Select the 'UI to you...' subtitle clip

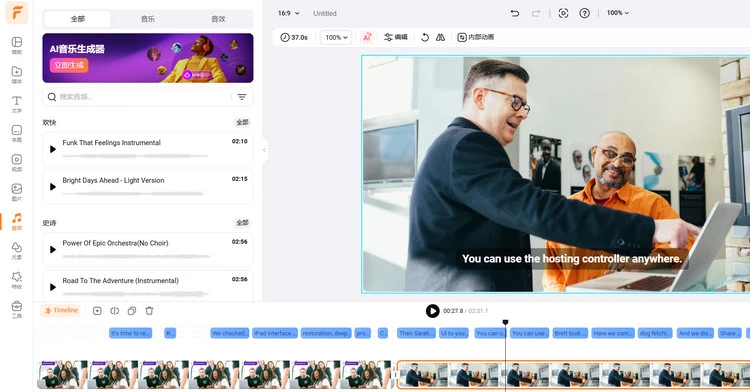click(454, 333)
